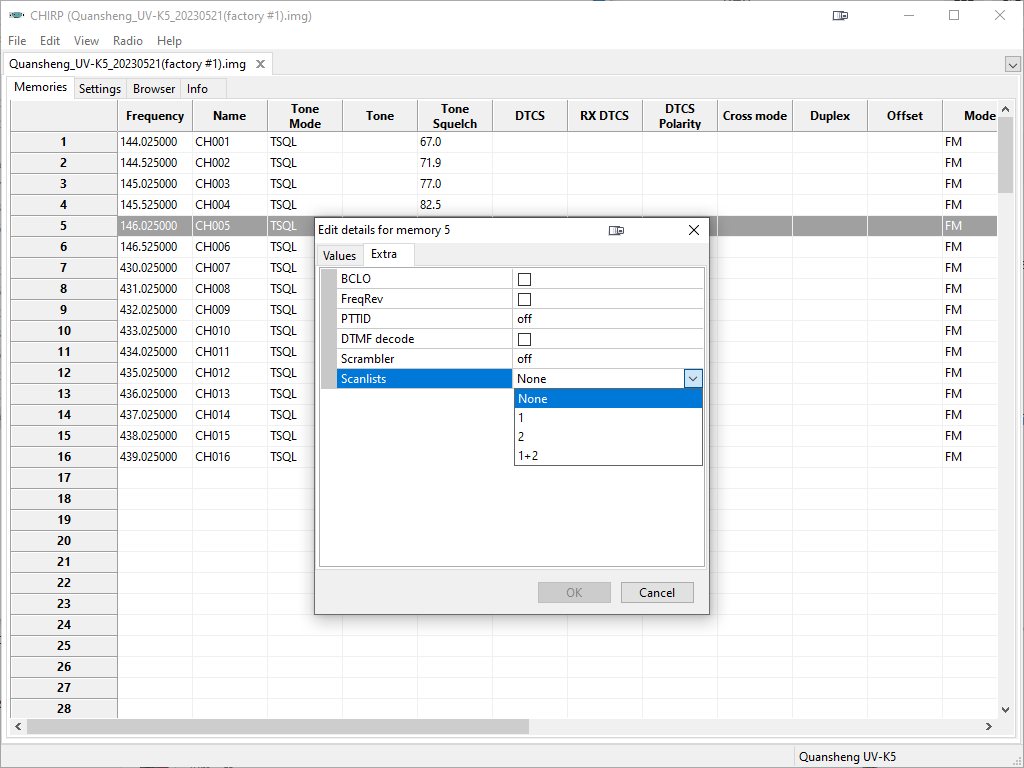This screenshot has height=768, width=1024.
Task: Select memory row header 1
Action: [64, 142]
